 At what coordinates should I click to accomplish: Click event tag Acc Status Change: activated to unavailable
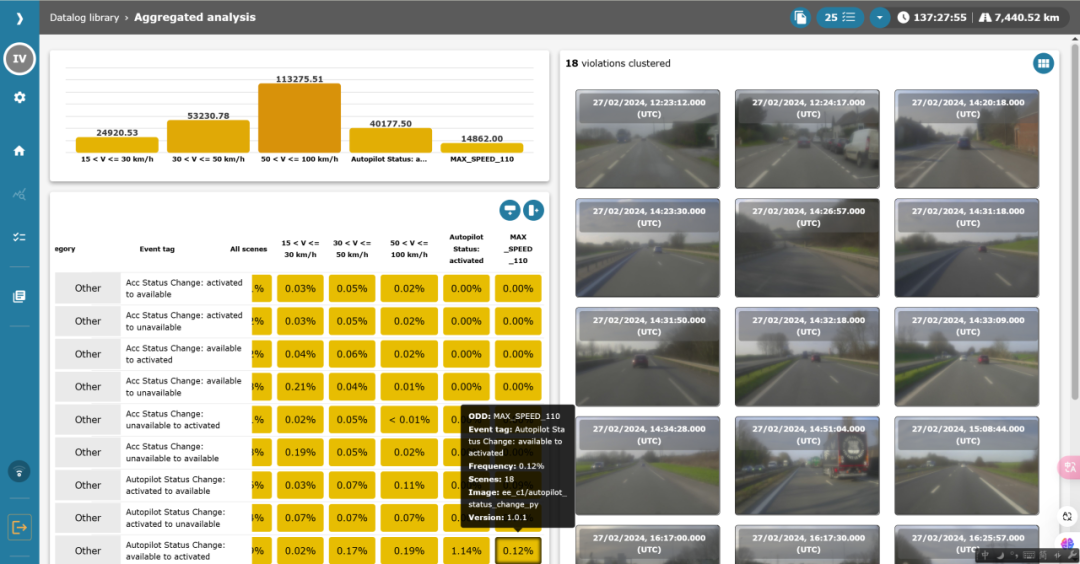[x=184, y=321]
